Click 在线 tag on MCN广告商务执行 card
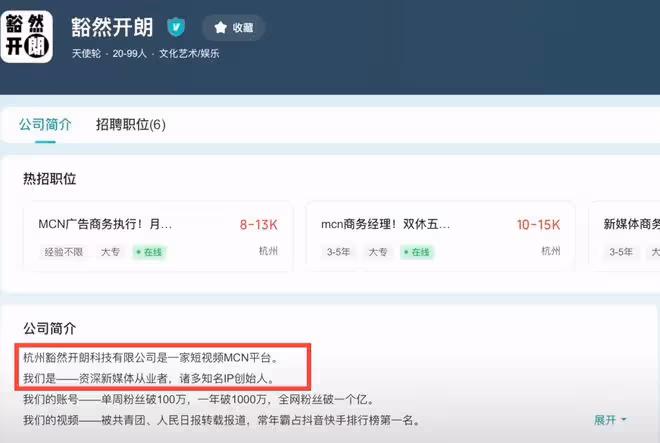The height and width of the screenshot is (443, 660). click(149, 252)
